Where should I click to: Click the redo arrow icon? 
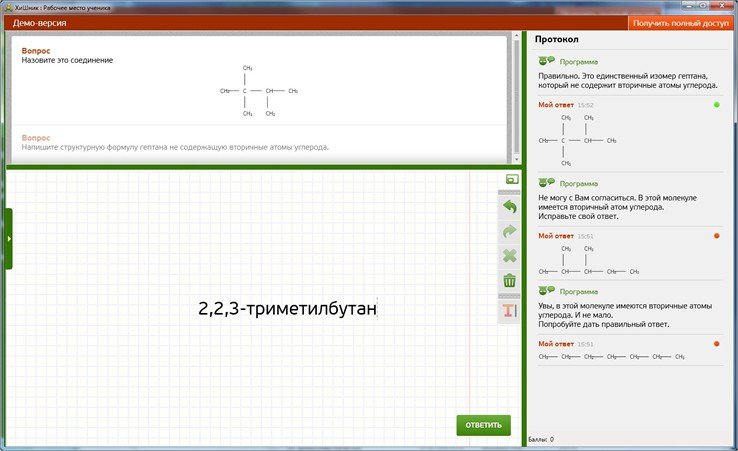[x=509, y=231]
